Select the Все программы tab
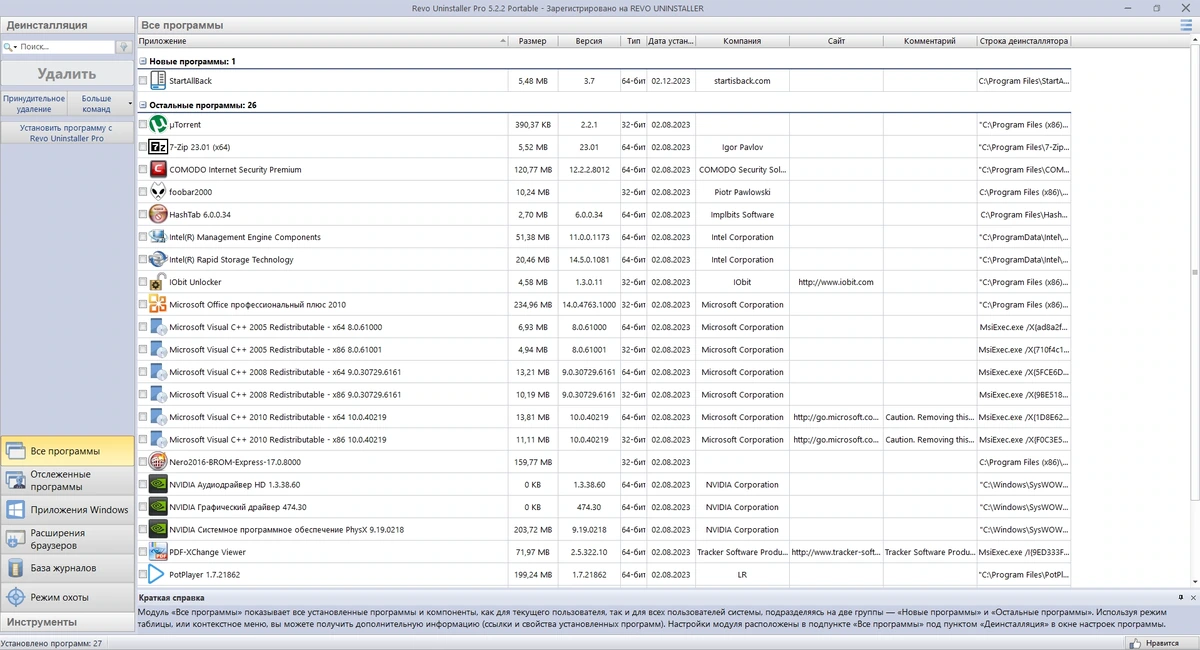The height and width of the screenshot is (650, 1200). pyautogui.click(x=67, y=451)
